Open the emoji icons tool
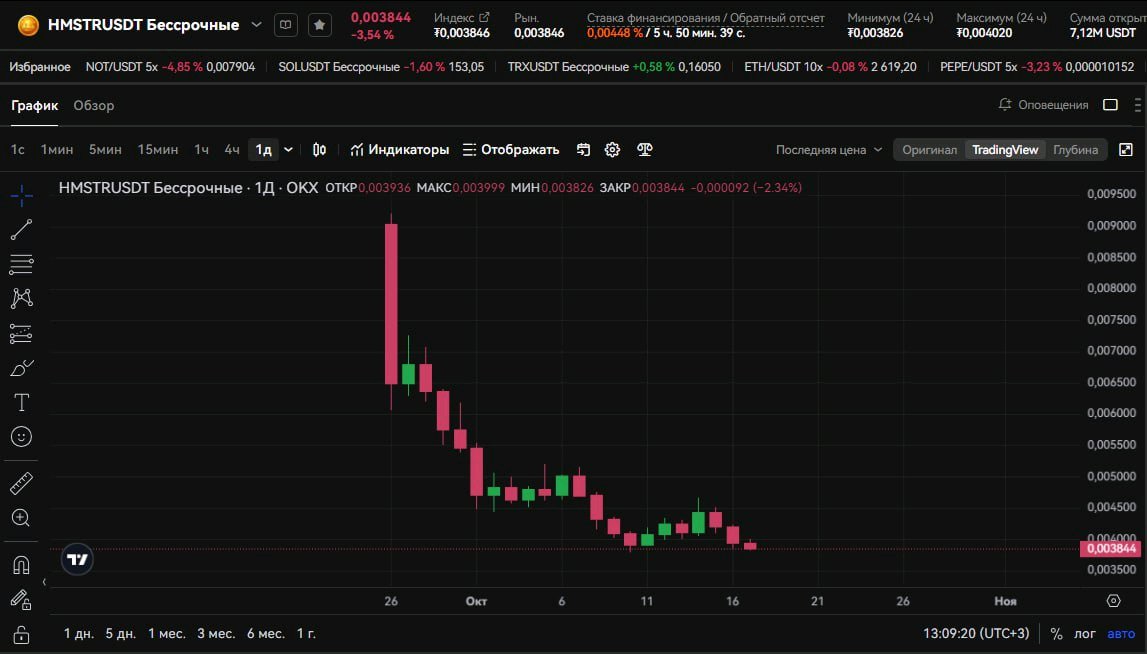The image size is (1147, 654). pyautogui.click(x=21, y=437)
